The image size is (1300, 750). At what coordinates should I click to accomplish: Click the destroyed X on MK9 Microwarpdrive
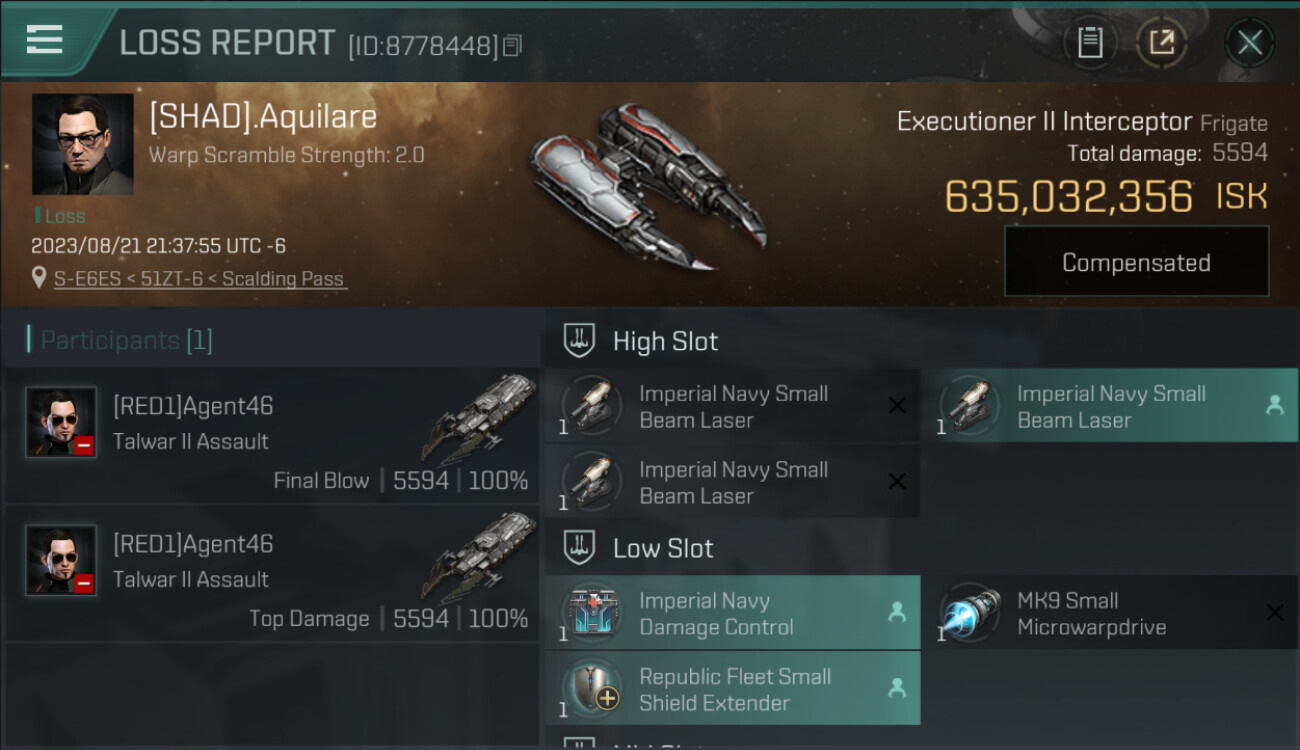point(1274,612)
